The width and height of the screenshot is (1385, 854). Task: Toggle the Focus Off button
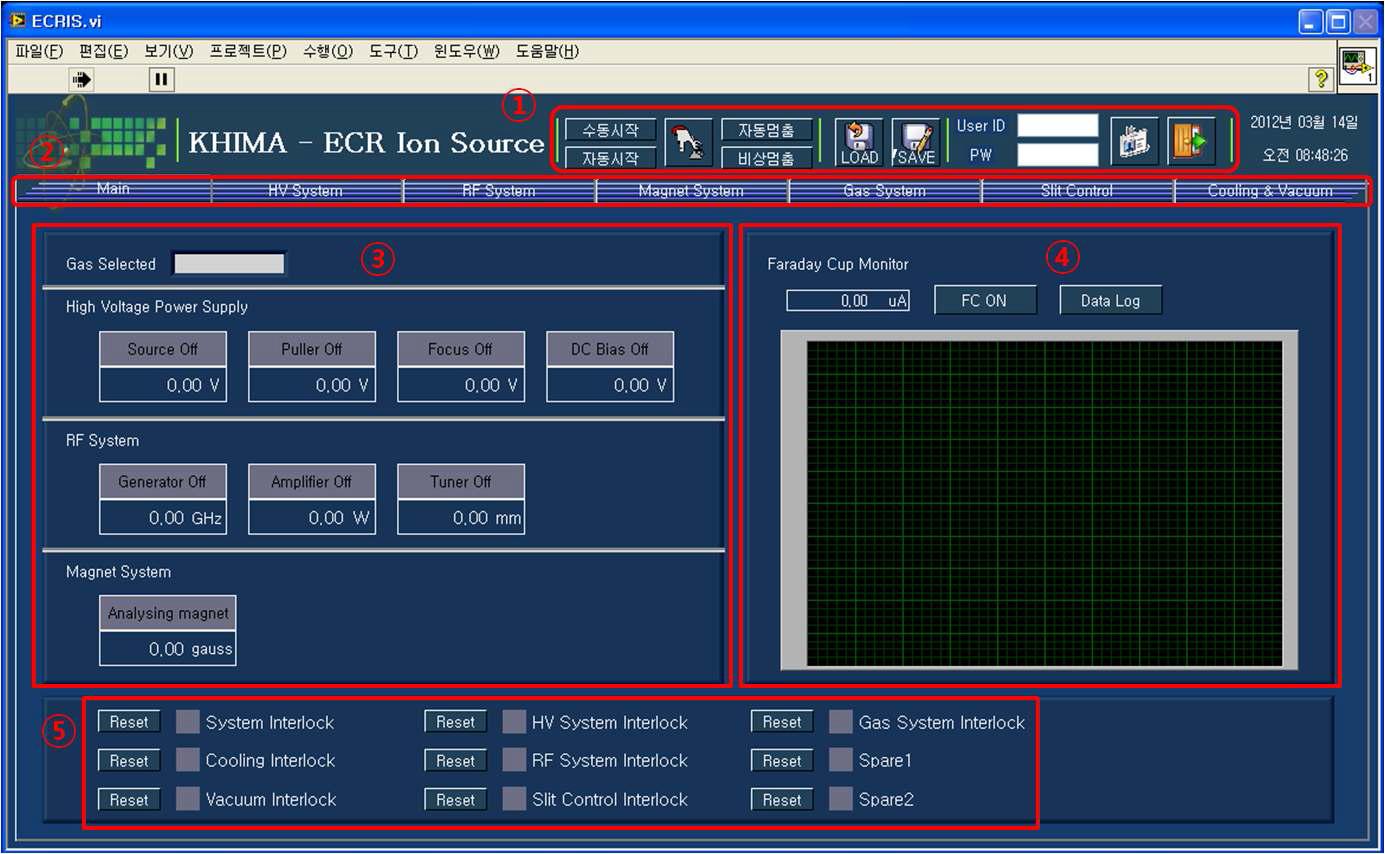461,349
